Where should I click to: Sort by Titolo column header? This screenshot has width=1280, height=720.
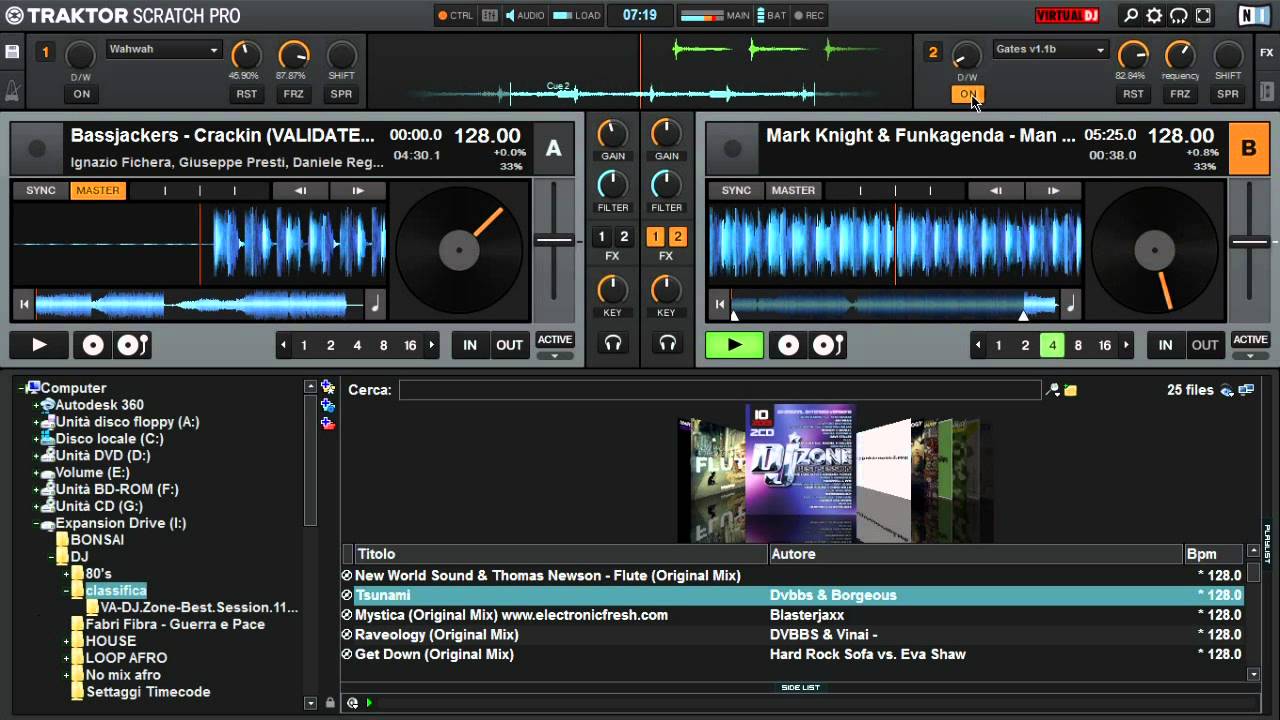point(561,554)
